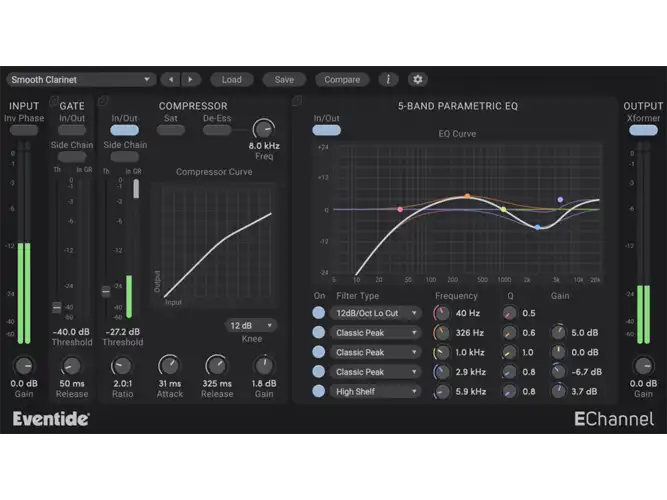Viewport: 667px width, 500px height.
Task: Toggle the Gate In/Out switch
Action: tap(72, 130)
